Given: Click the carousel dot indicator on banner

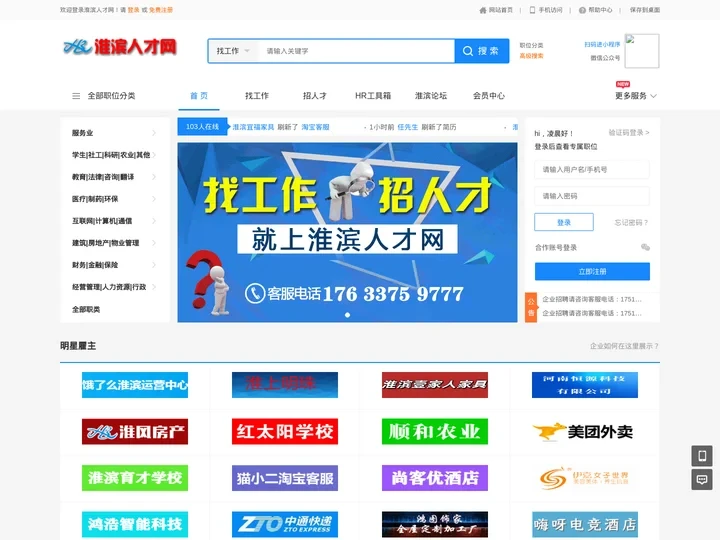Looking at the screenshot, I should tap(348, 315).
